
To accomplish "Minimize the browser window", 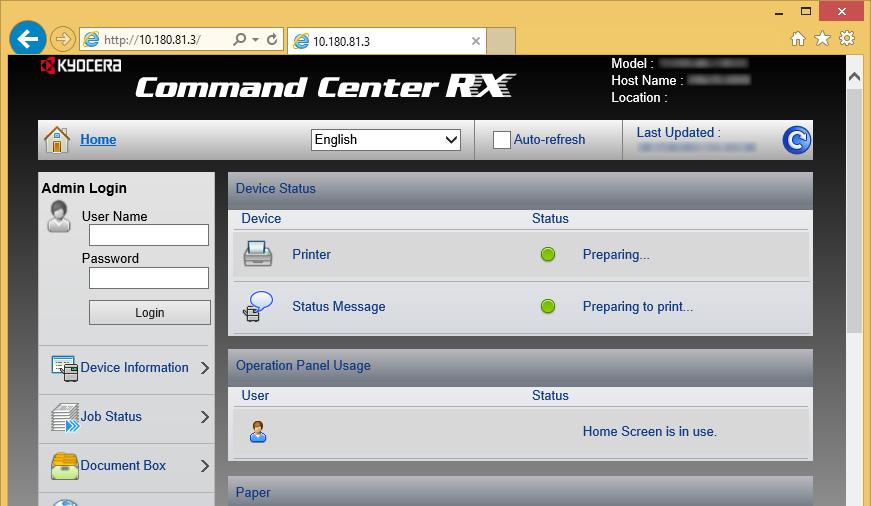I will point(779,11).
